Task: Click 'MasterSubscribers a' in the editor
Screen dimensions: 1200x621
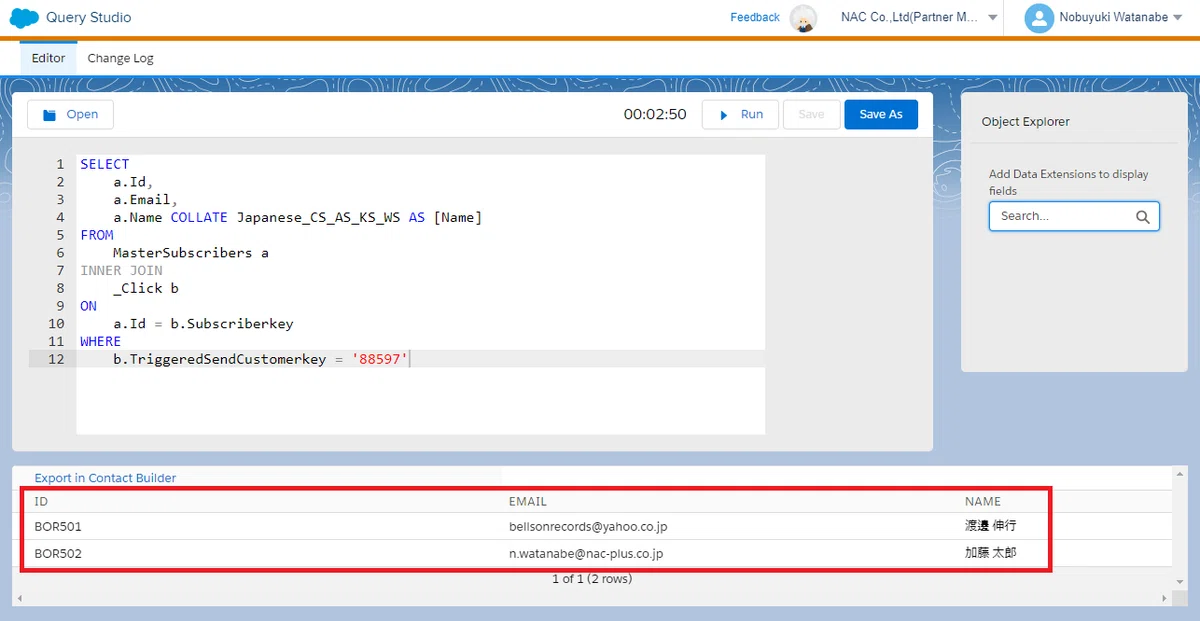Action: 191,253
